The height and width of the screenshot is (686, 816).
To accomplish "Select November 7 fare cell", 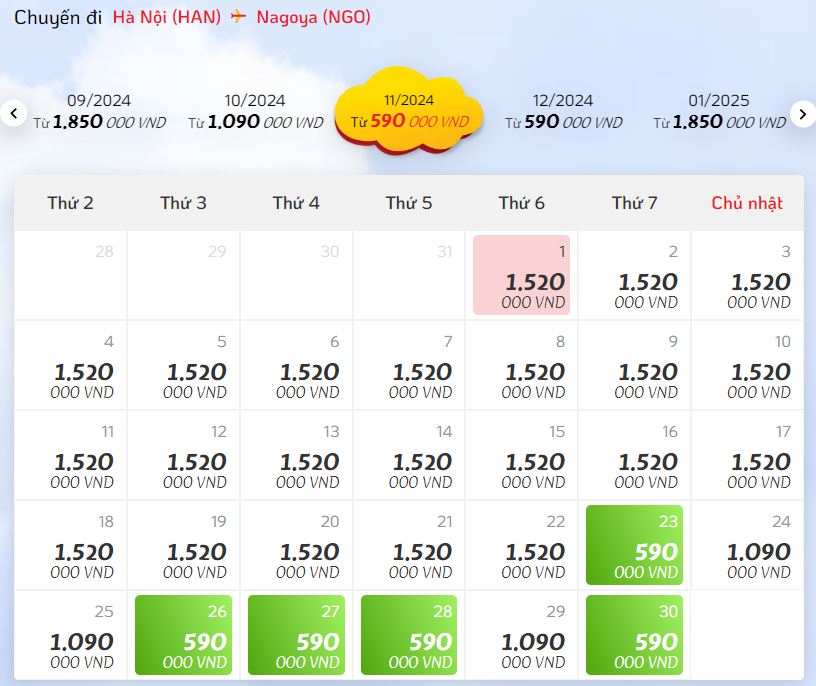I will coord(409,365).
